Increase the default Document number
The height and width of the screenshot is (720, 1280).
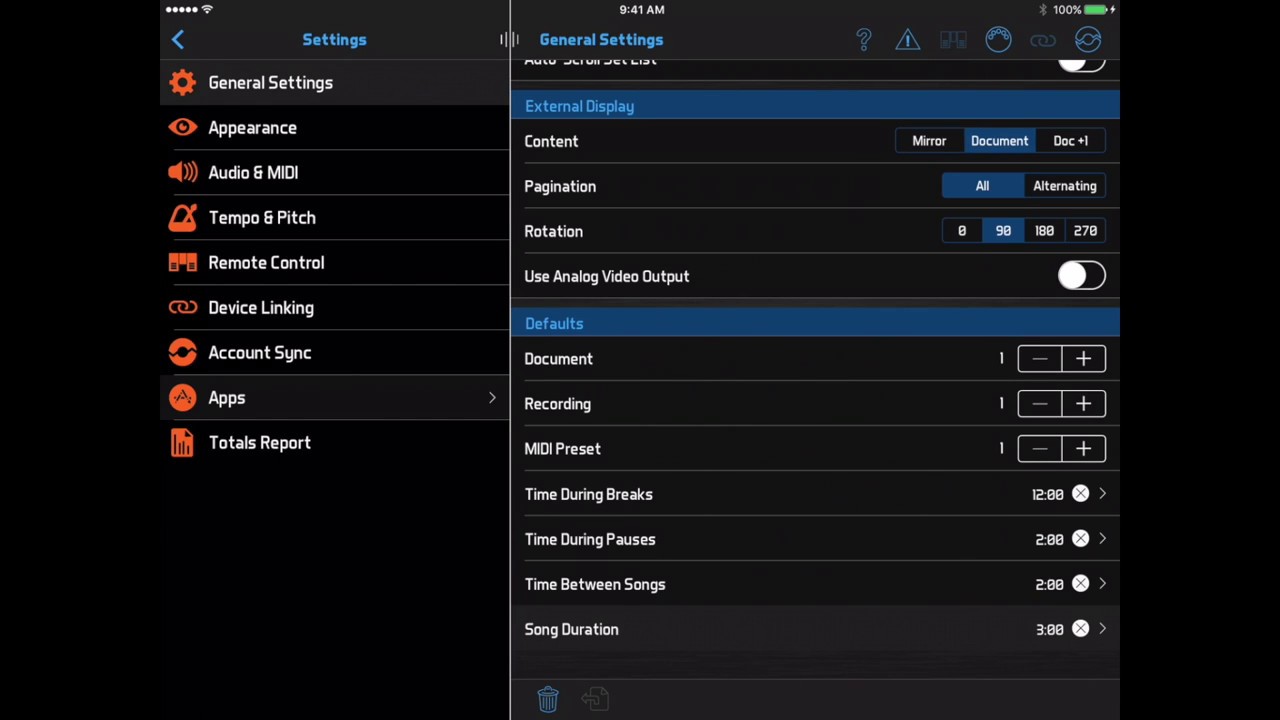click(1084, 359)
